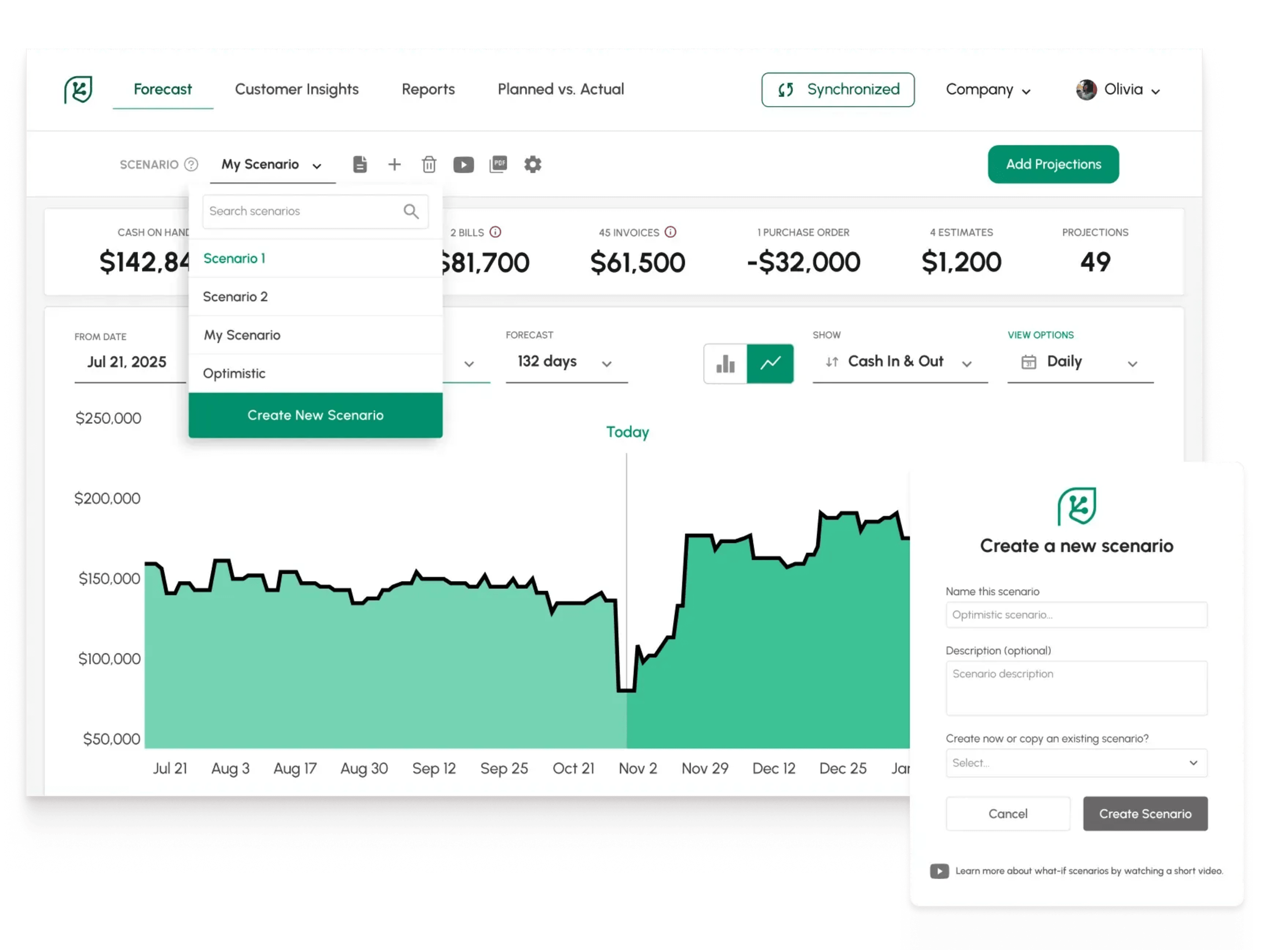Click the $1,200 estimates value

click(x=961, y=263)
